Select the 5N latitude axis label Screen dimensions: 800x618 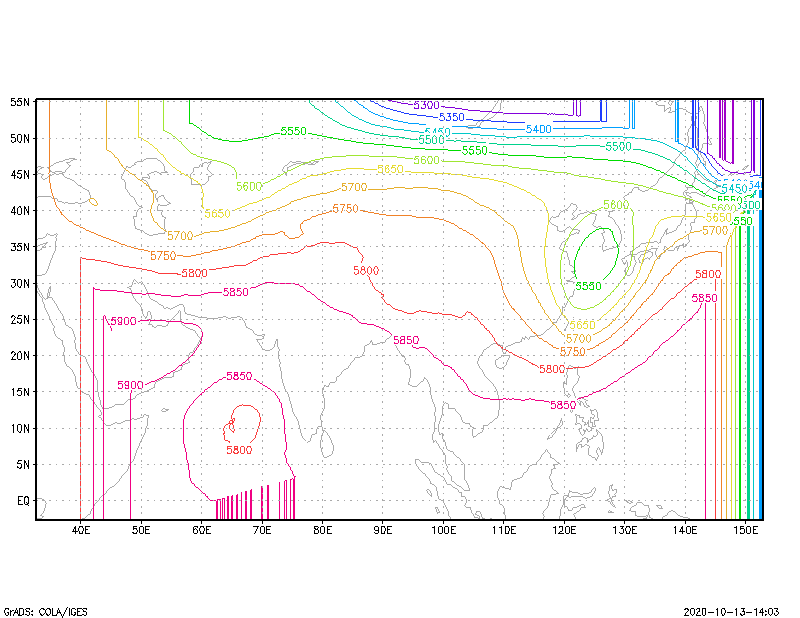coord(23,464)
